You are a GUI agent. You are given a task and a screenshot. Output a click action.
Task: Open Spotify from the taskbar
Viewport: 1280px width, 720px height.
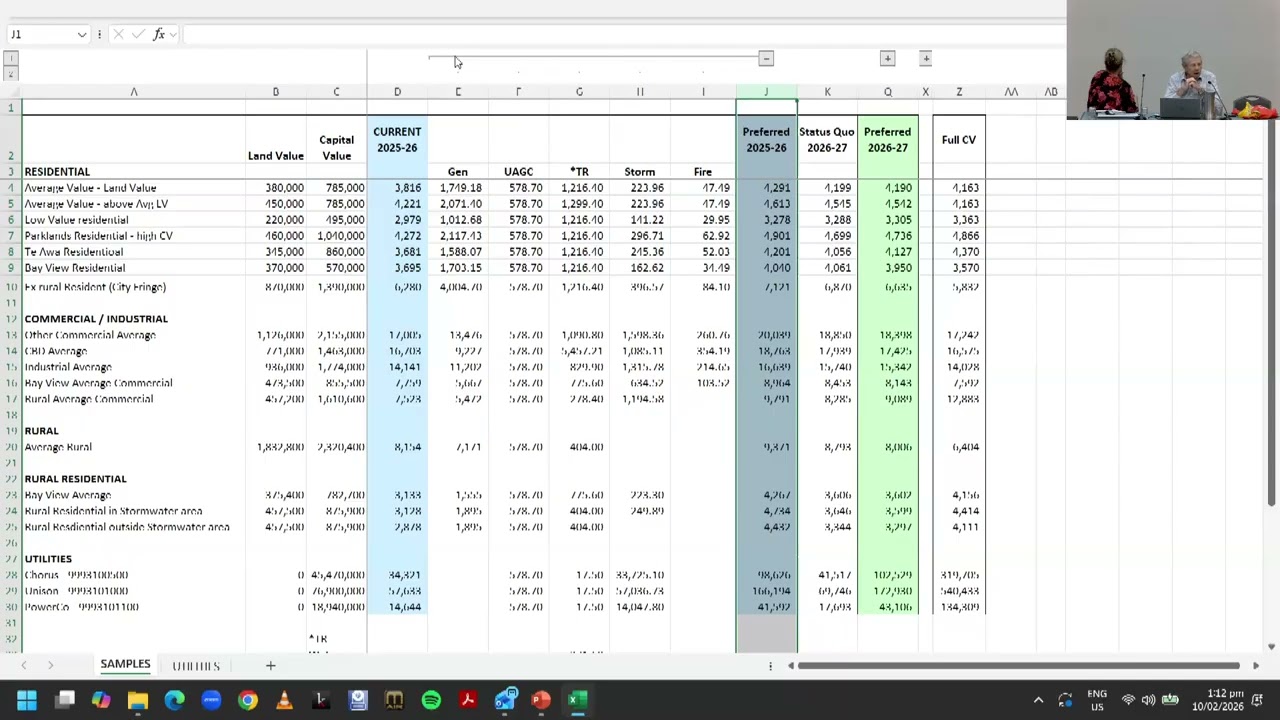pos(431,700)
